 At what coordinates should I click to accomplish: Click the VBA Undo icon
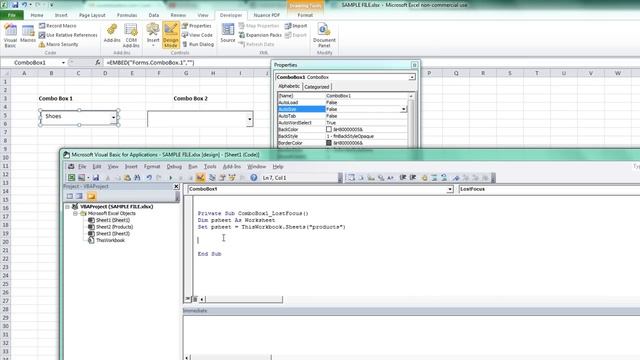(149, 178)
